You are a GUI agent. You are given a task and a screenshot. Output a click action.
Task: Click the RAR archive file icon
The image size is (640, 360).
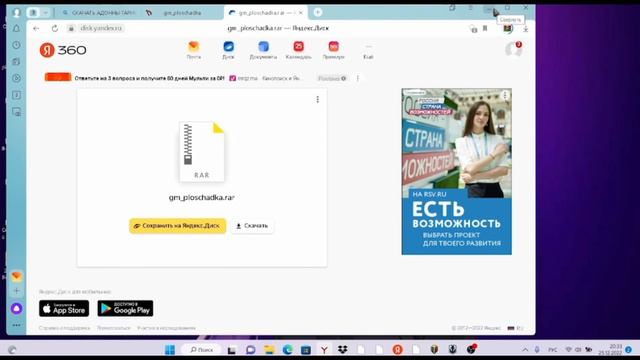pyautogui.click(x=202, y=151)
